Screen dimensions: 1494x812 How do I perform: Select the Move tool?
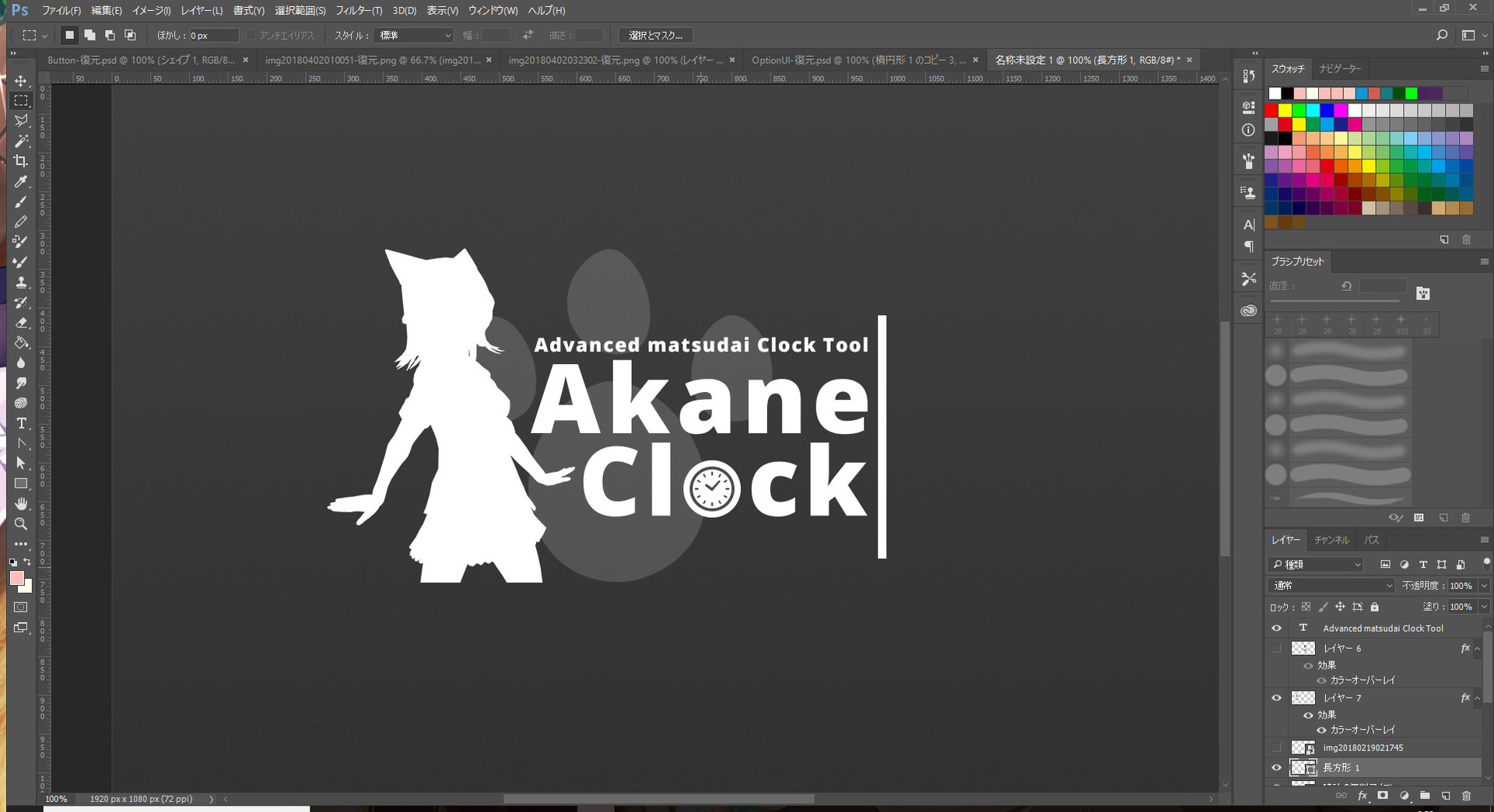21,81
